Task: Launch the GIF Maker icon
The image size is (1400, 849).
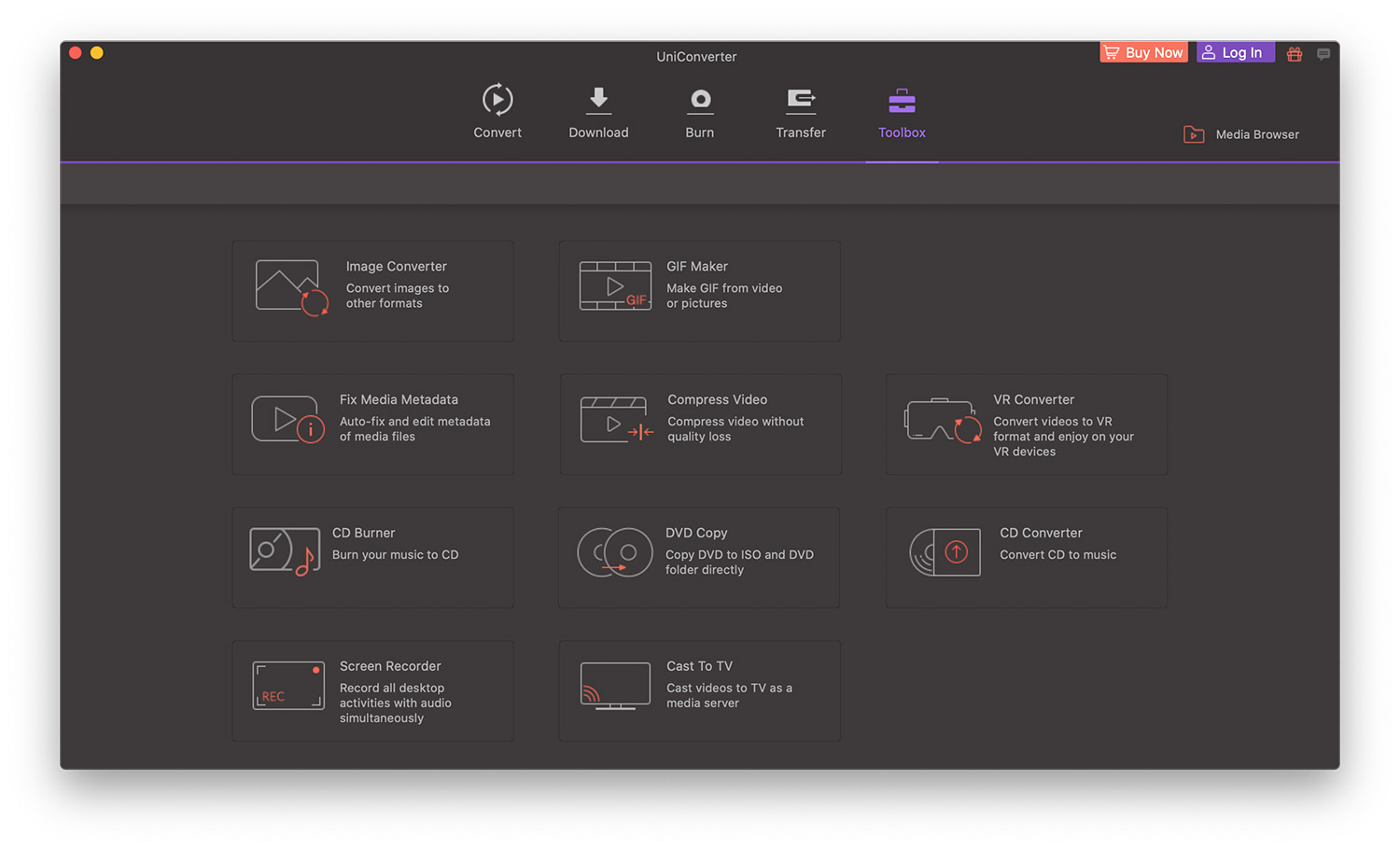Action: pos(615,286)
